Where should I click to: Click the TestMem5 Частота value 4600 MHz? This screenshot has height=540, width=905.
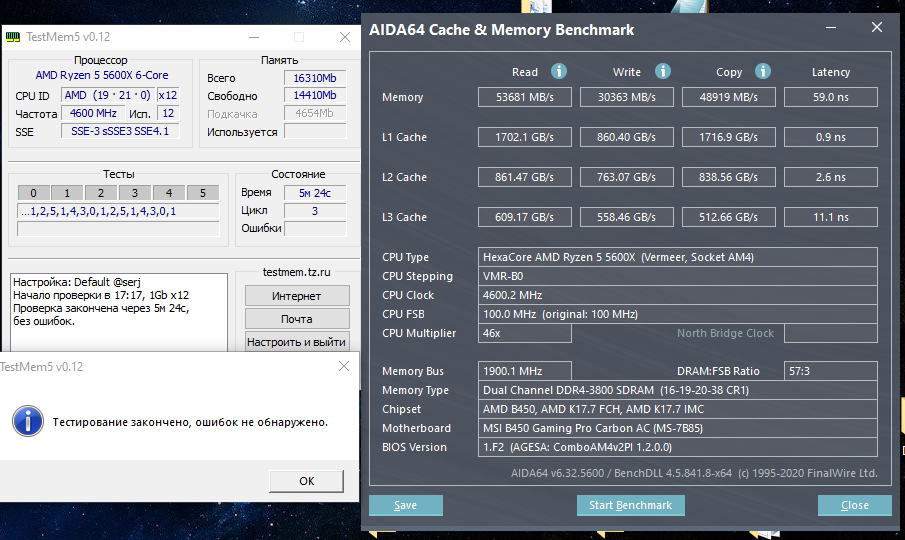[93, 113]
